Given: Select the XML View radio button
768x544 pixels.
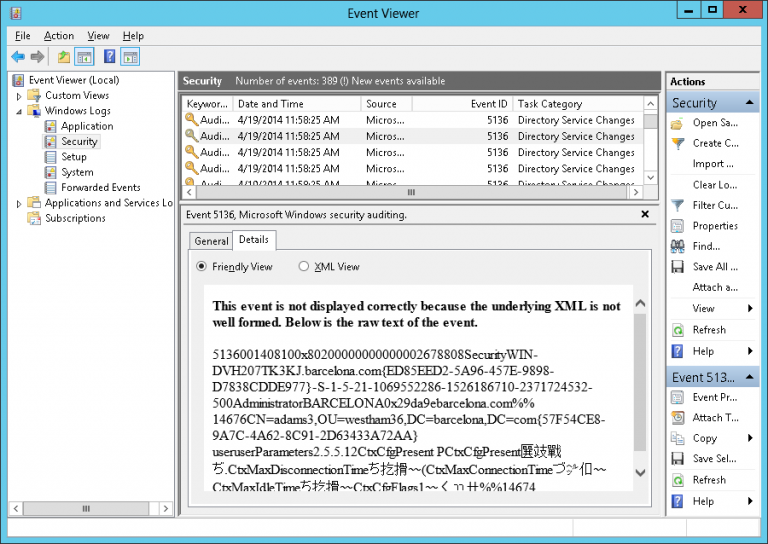Looking at the screenshot, I should (304, 266).
